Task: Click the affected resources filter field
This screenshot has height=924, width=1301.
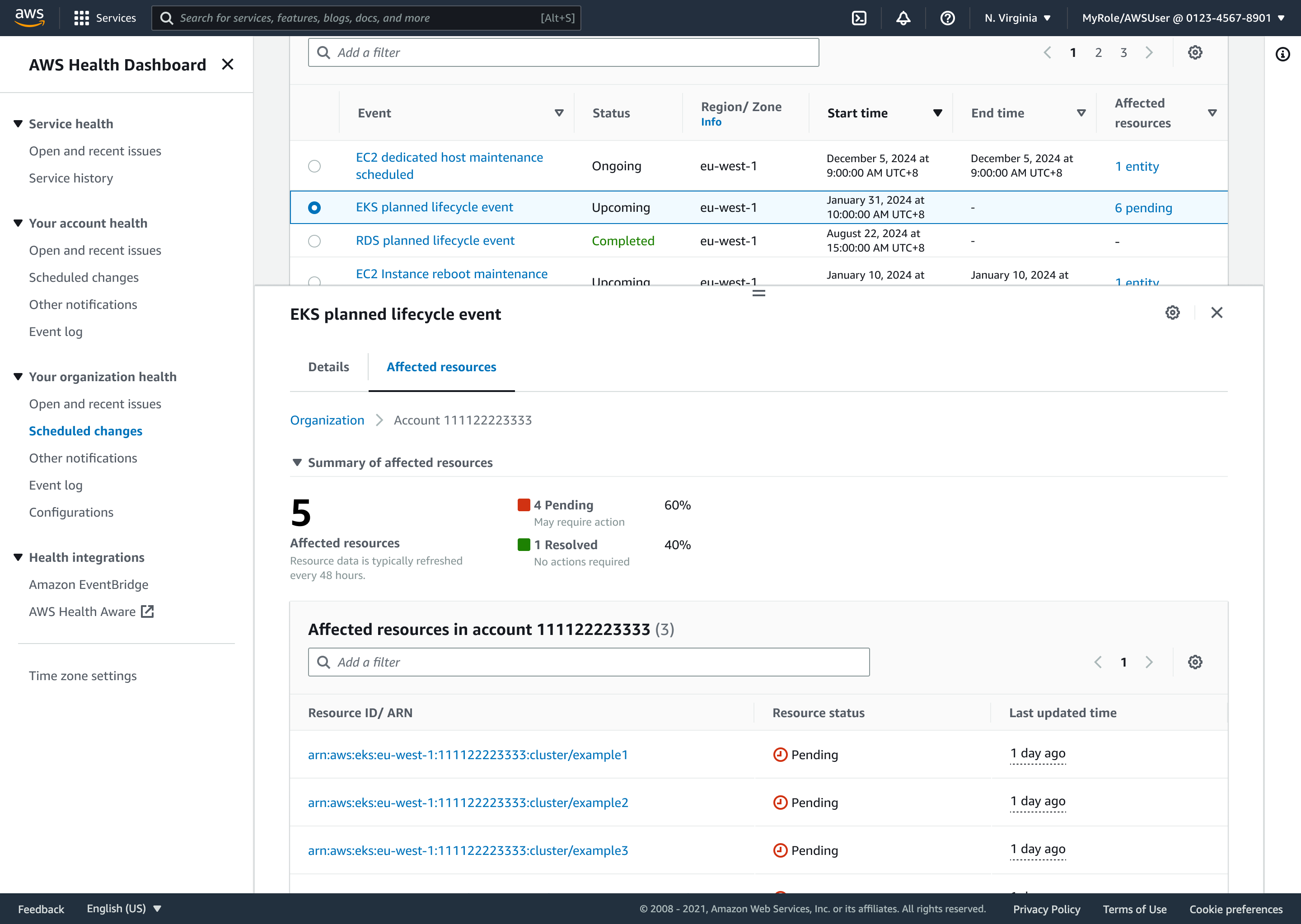Action: click(589, 662)
